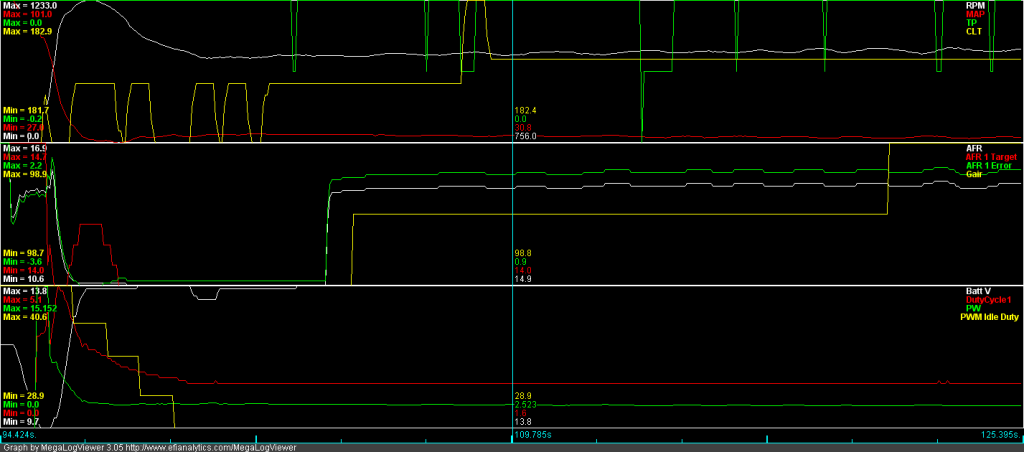Click the white AFR legend label
The height and width of the screenshot is (452, 1024).
click(x=973, y=148)
